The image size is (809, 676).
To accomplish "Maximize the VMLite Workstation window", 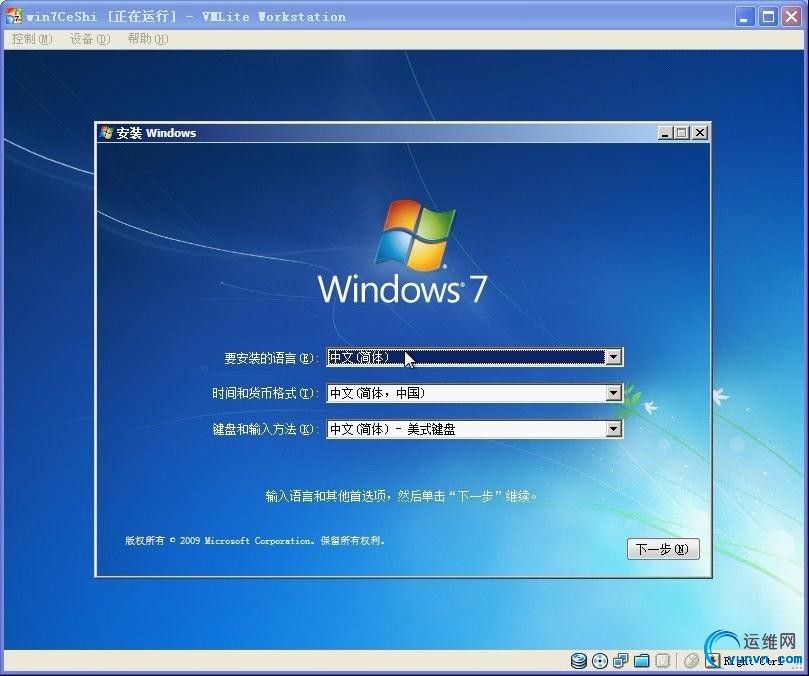I will (768, 17).
